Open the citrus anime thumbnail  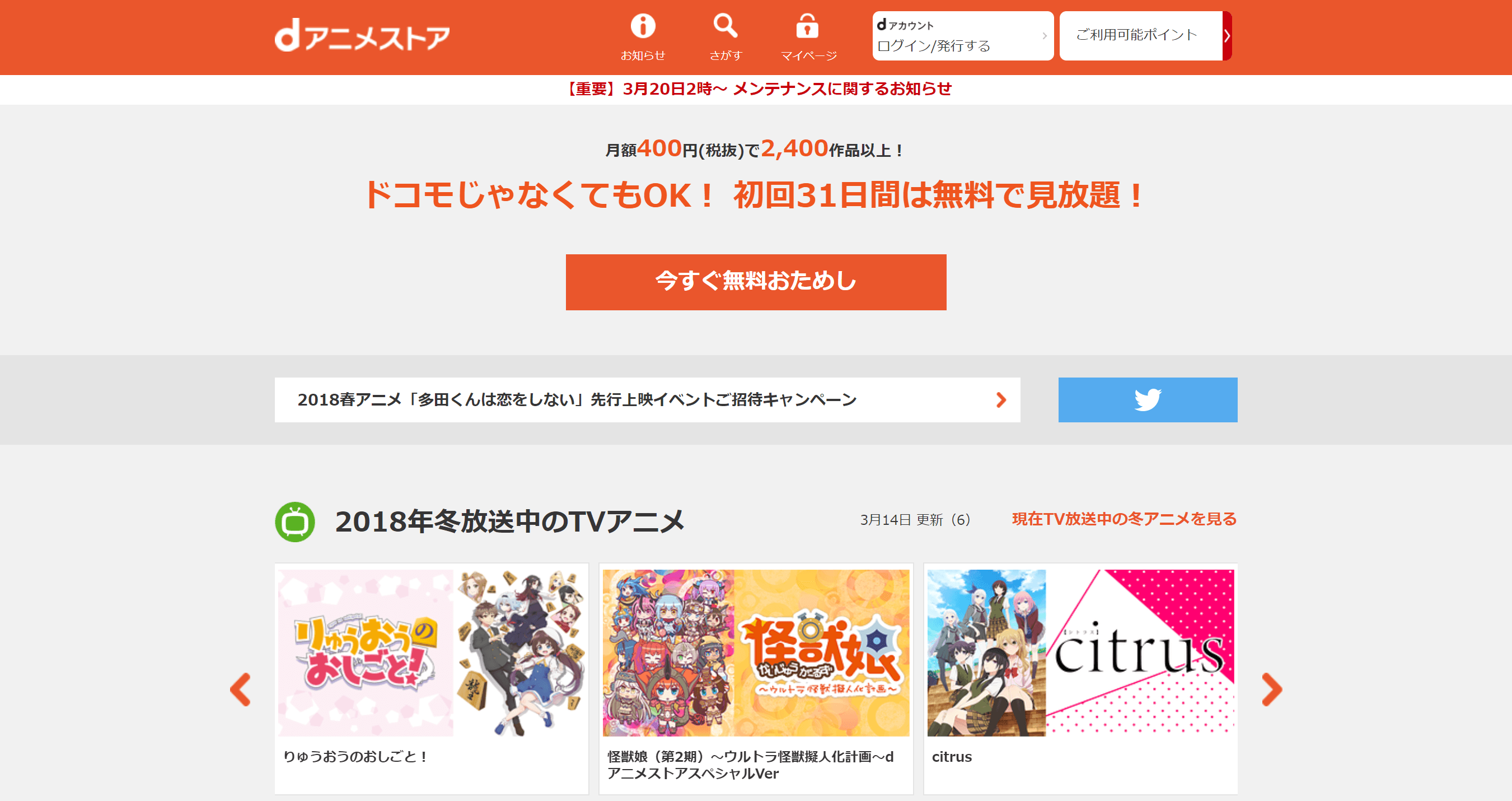click(1080, 653)
